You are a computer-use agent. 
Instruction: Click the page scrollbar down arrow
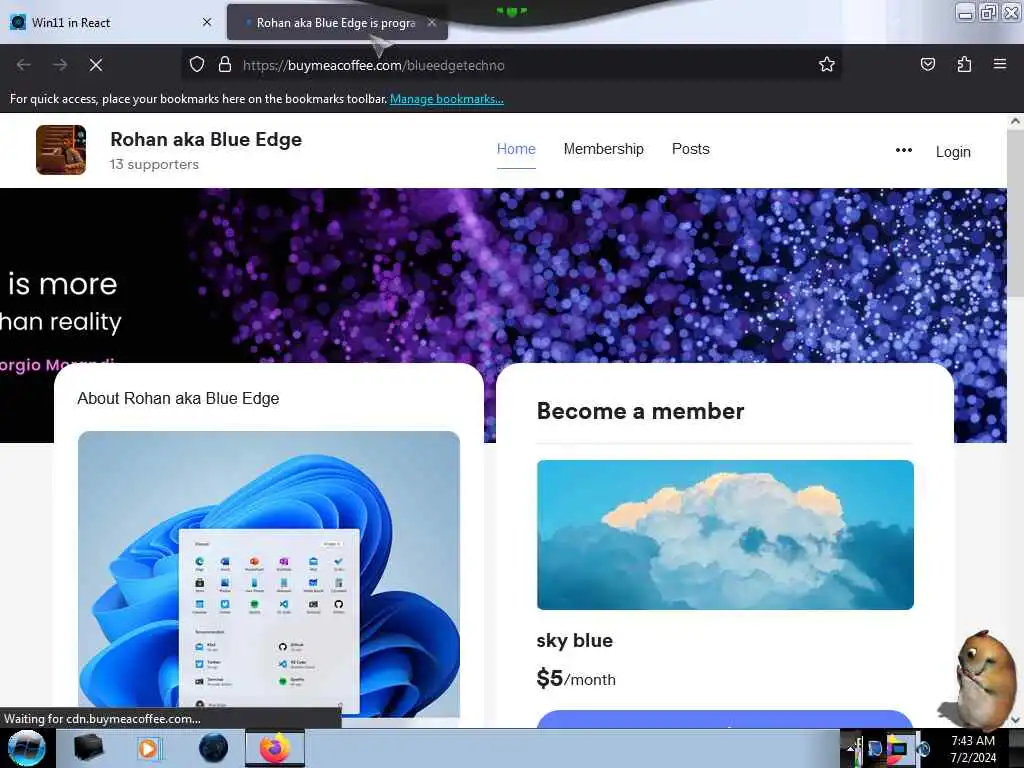coord(1015,720)
